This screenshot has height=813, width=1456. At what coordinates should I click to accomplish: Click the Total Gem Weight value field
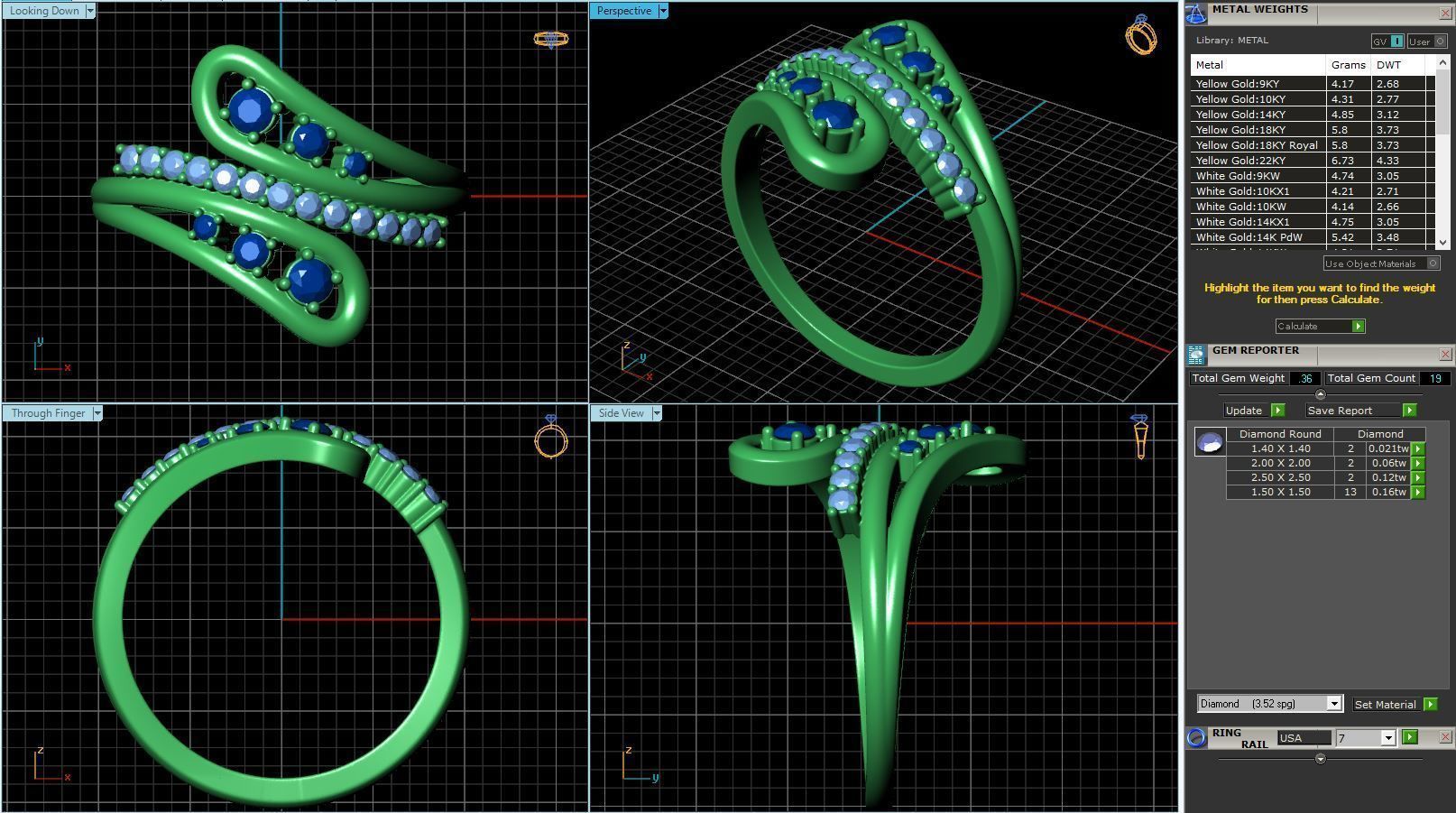point(1305,378)
